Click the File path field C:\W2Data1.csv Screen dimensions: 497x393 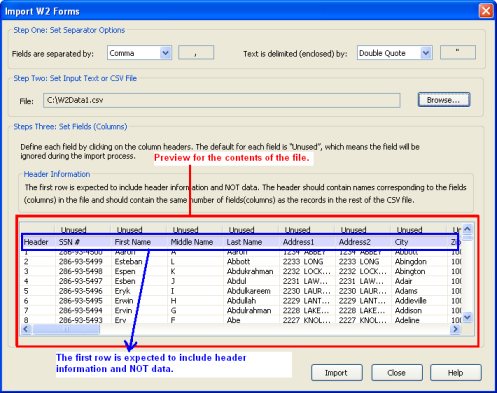[222, 100]
